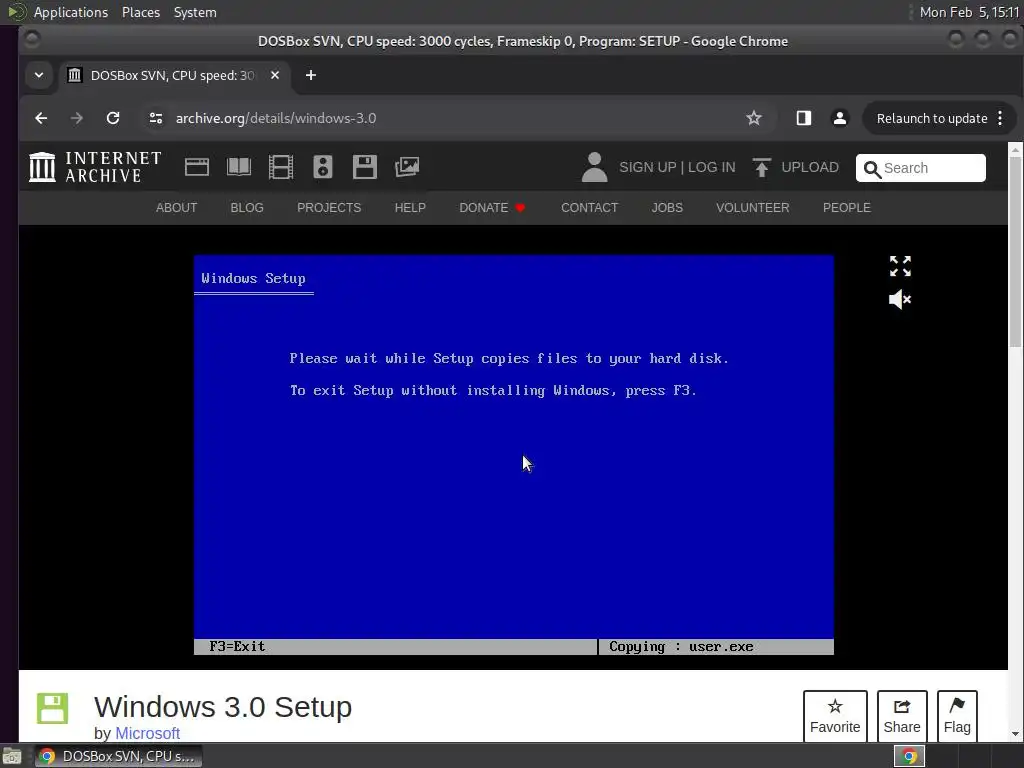This screenshot has width=1024, height=768.
Task: Open the JOBS link
Action: [667, 208]
